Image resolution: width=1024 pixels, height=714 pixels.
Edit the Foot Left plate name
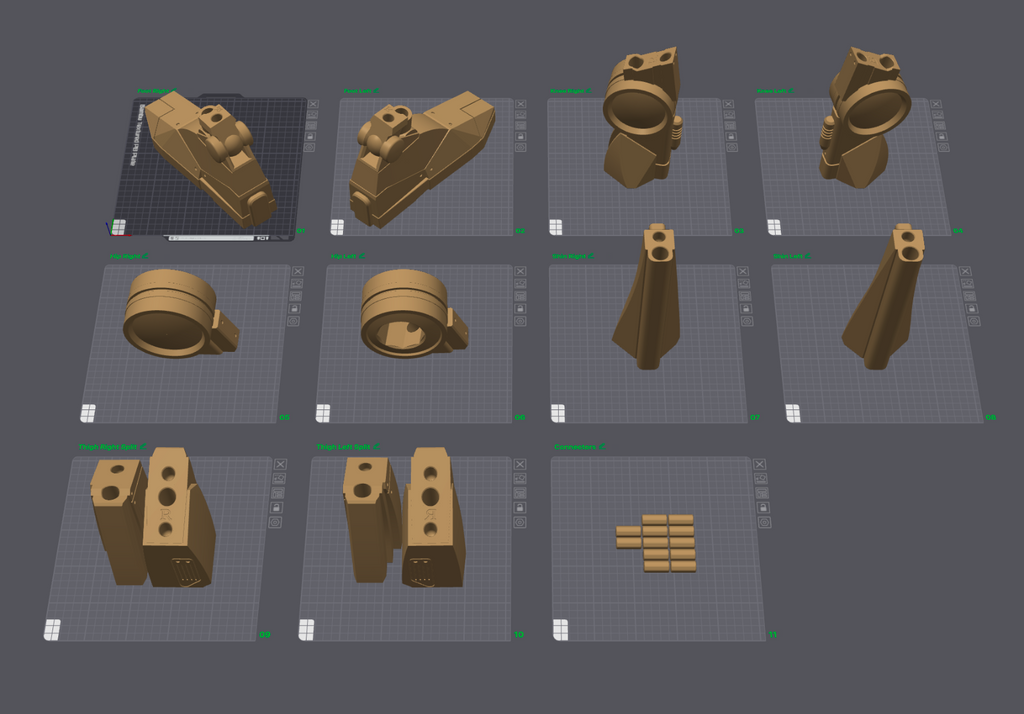point(376,91)
